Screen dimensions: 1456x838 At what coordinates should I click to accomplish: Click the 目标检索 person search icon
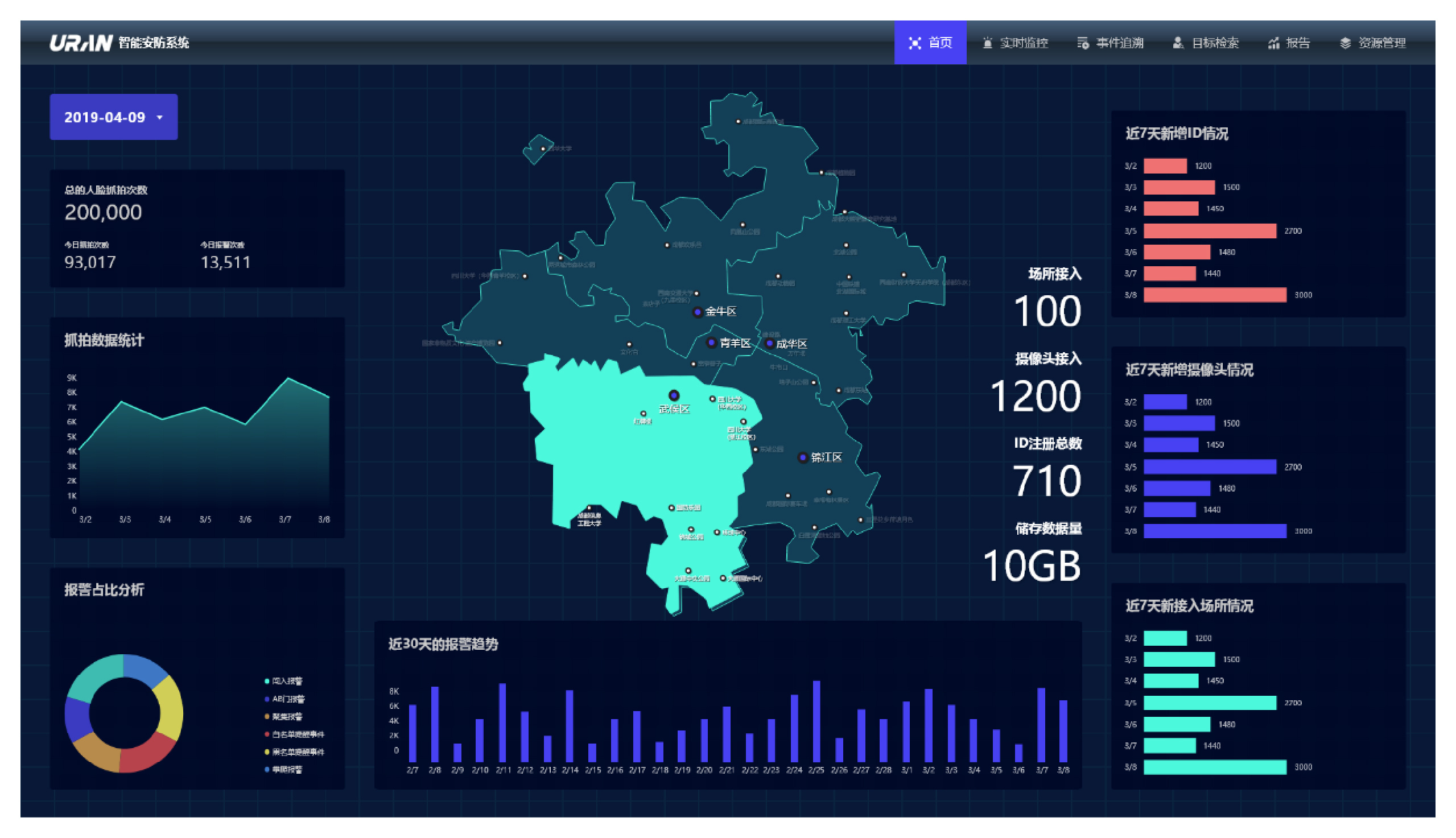tap(1177, 43)
